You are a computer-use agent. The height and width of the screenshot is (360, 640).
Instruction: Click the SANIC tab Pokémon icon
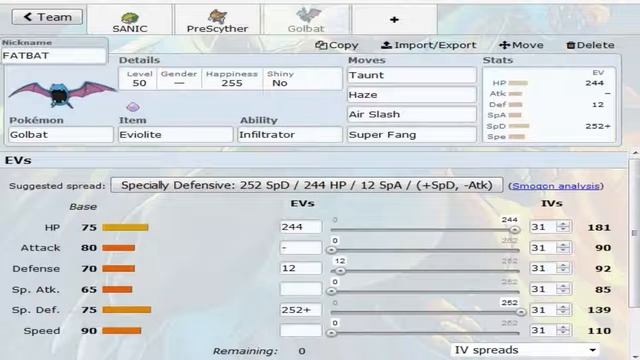(x=130, y=18)
